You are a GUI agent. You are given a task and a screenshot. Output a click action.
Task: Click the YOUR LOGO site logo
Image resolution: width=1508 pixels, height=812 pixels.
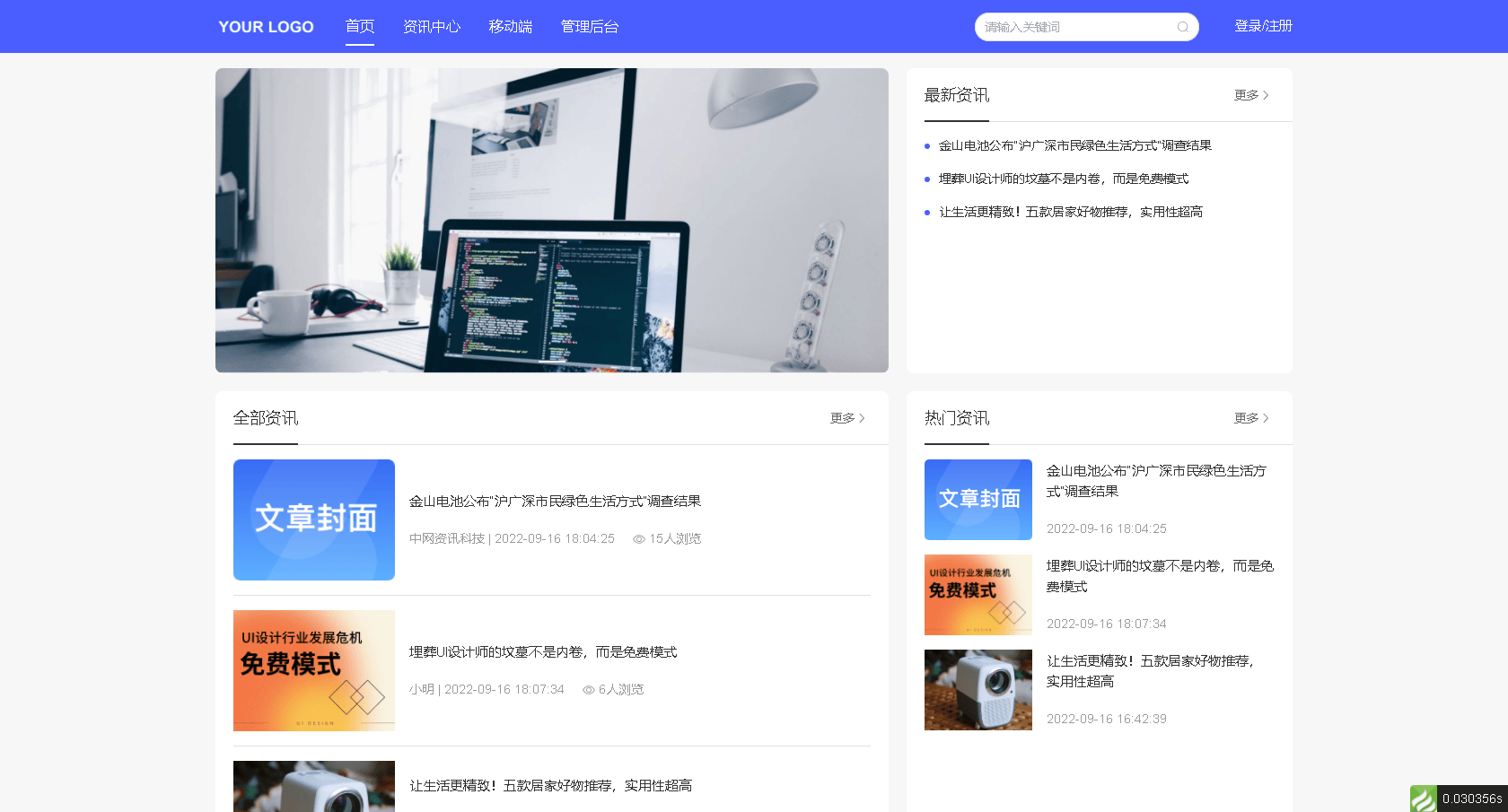click(x=266, y=27)
